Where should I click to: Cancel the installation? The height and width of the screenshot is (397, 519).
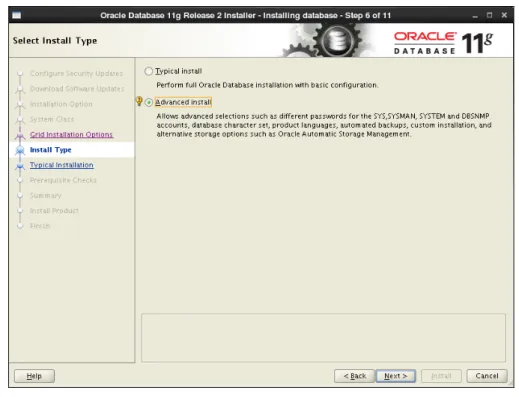pyautogui.click(x=487, y=376)
